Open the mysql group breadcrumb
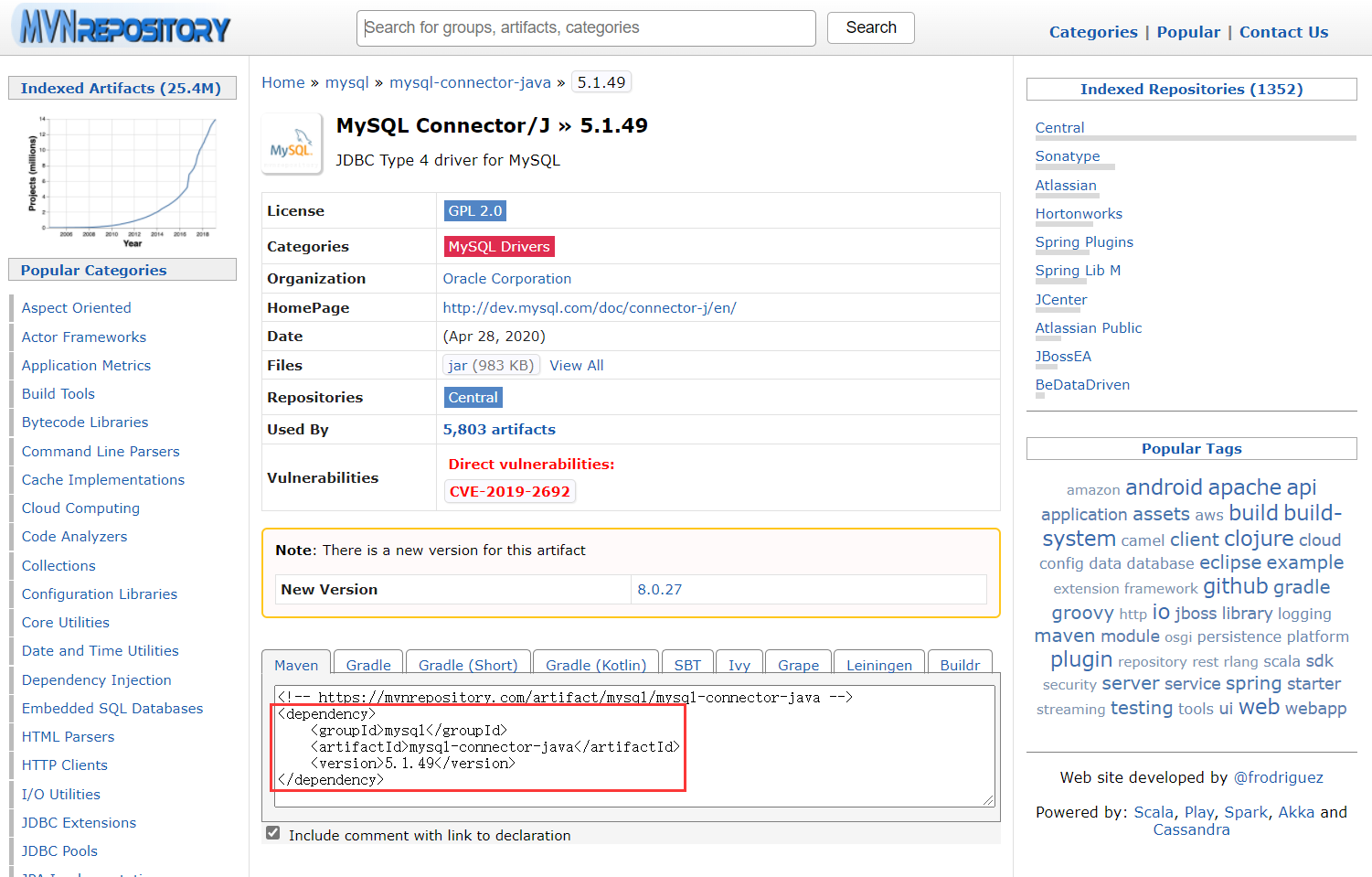Screen dimensions: 1372x877 [x=347, y=82]
